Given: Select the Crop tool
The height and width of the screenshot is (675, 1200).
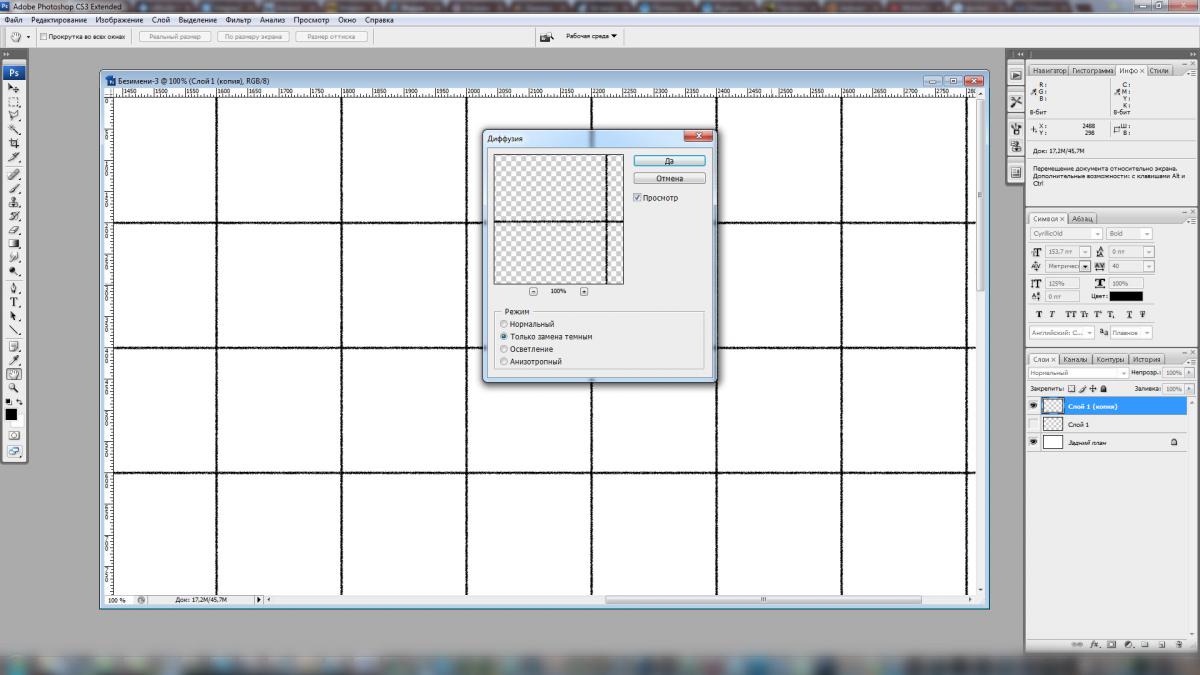Looking at the screenshot, I should coord(14,144).
